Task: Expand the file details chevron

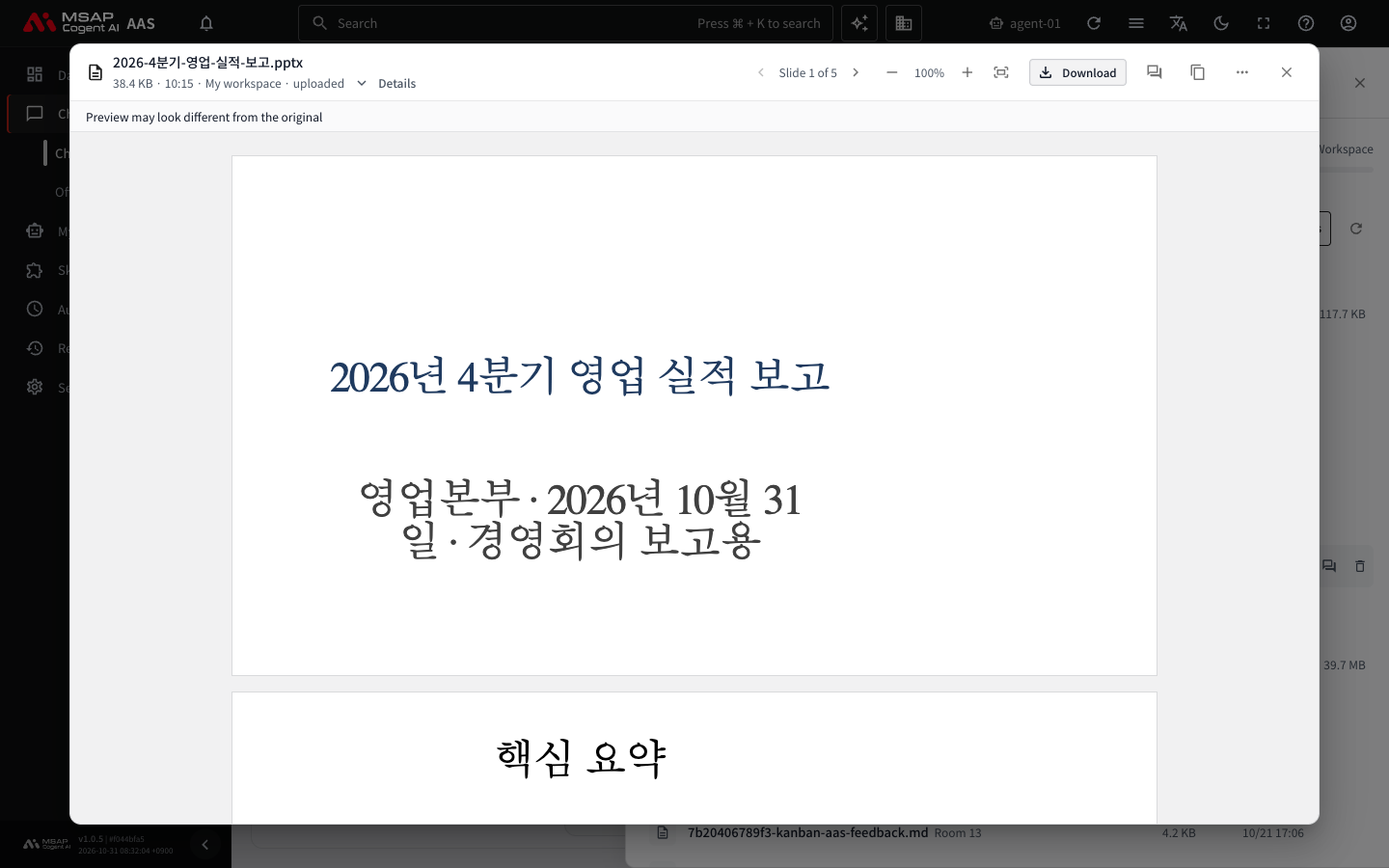Action: coord(362,83)
